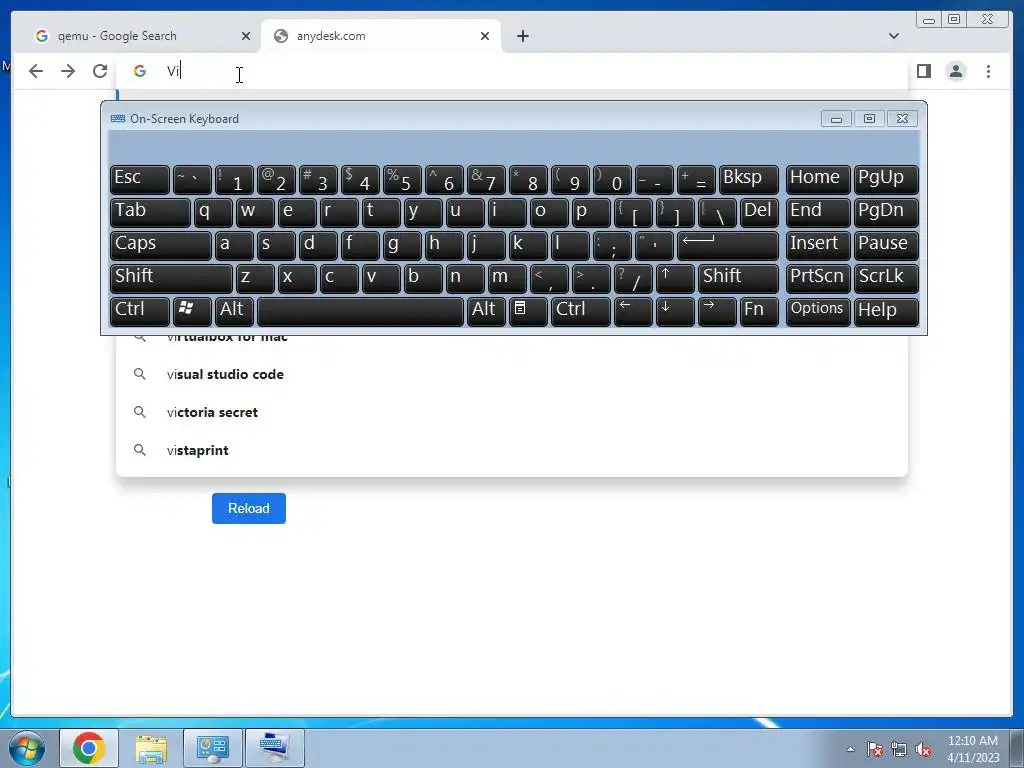
Task: Tap the Del key
Action: 759,212
